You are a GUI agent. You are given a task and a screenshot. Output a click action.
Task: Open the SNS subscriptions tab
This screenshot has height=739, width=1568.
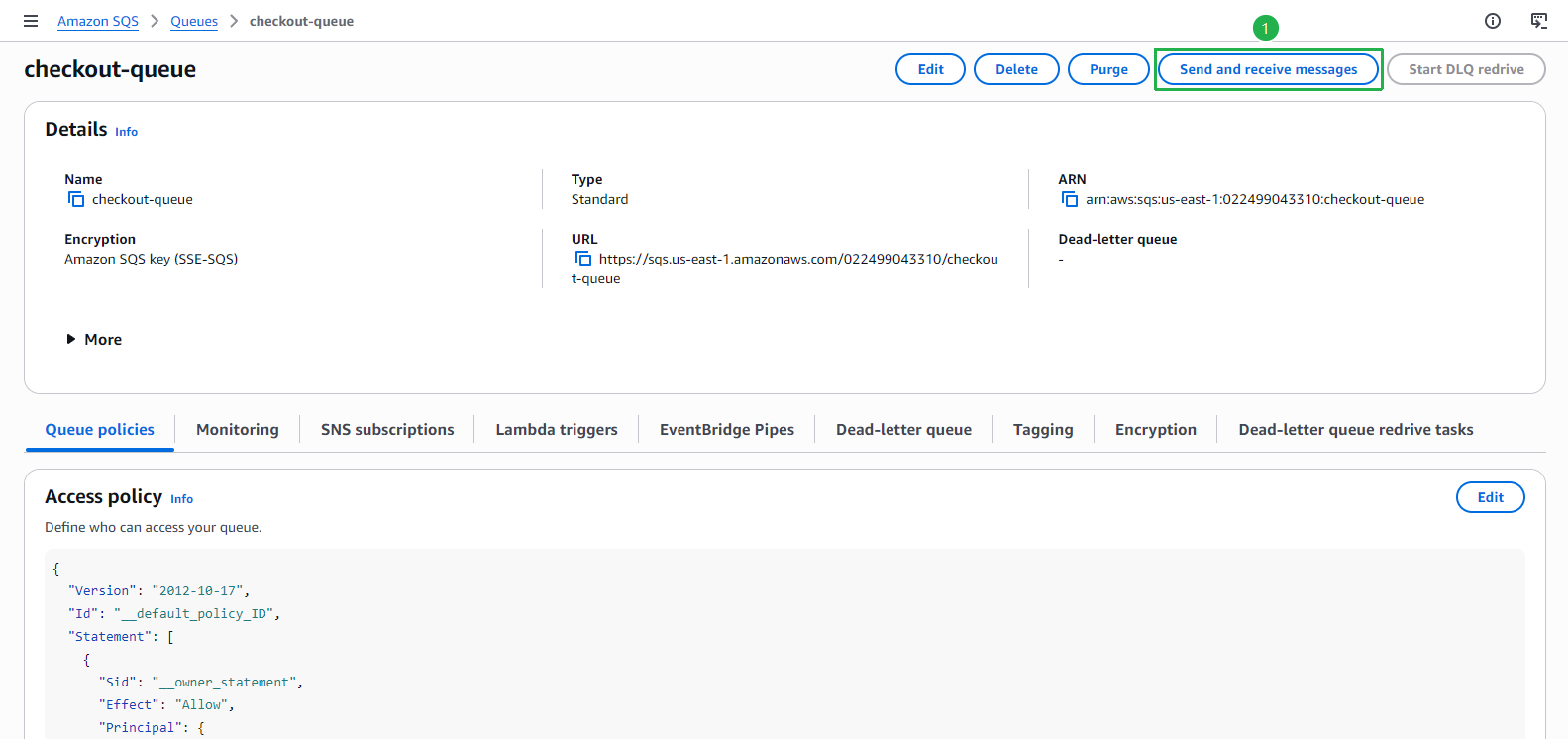pos(387,430)
